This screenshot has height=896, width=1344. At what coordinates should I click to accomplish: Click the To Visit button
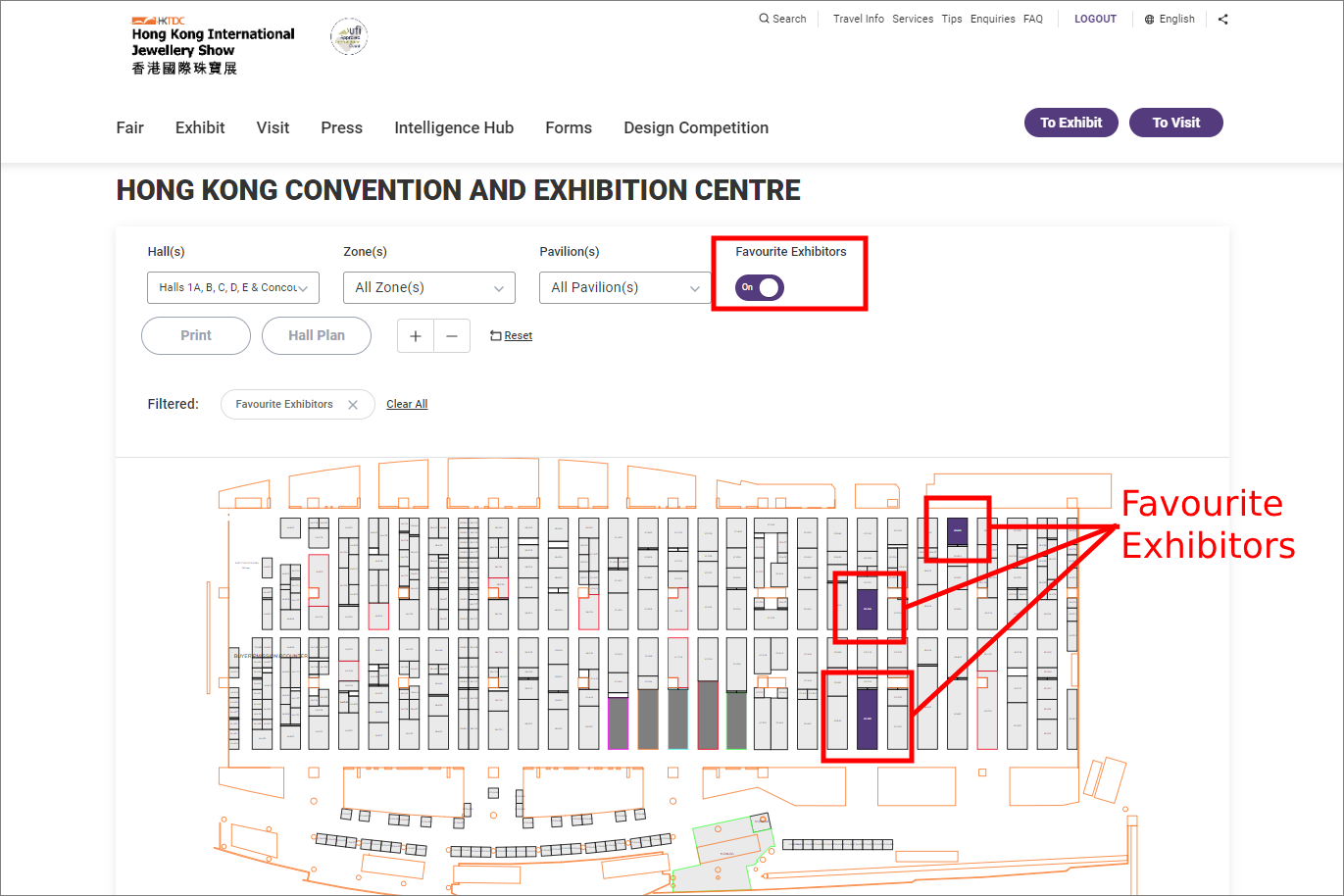point(1176,123)
